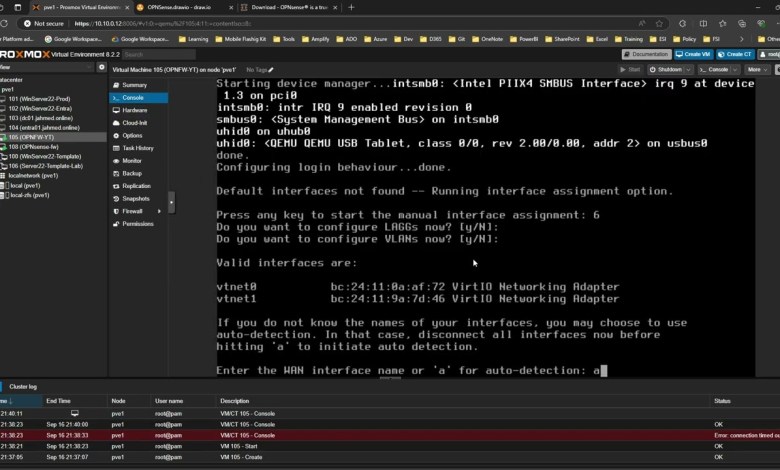780x470 pixels.
Task: Select the red error VM/CT 105 - Console log row
Action: (x=390, y=435)
